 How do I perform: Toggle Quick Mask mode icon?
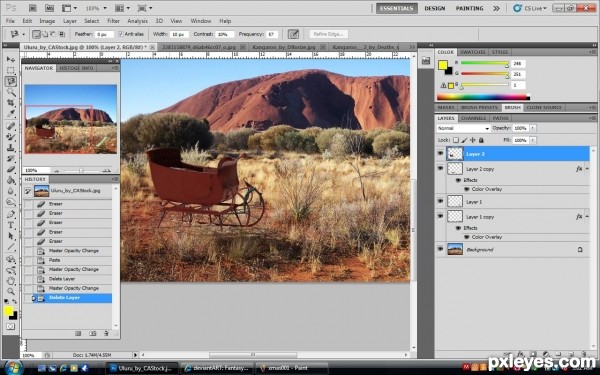[x=10, y=326]
